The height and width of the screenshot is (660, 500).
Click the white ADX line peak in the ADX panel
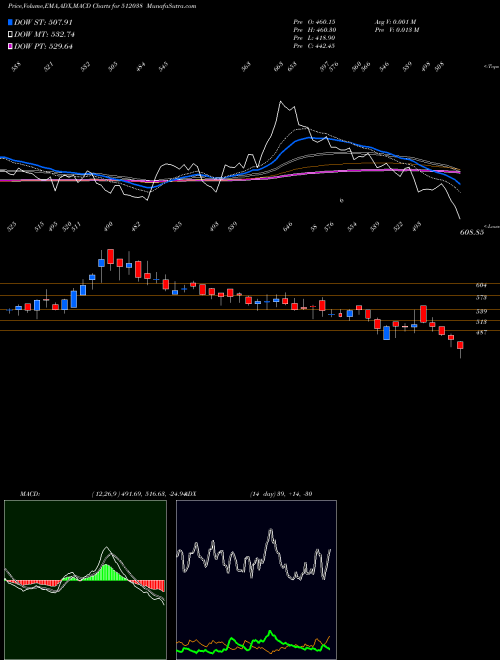[x=270, y=532]
